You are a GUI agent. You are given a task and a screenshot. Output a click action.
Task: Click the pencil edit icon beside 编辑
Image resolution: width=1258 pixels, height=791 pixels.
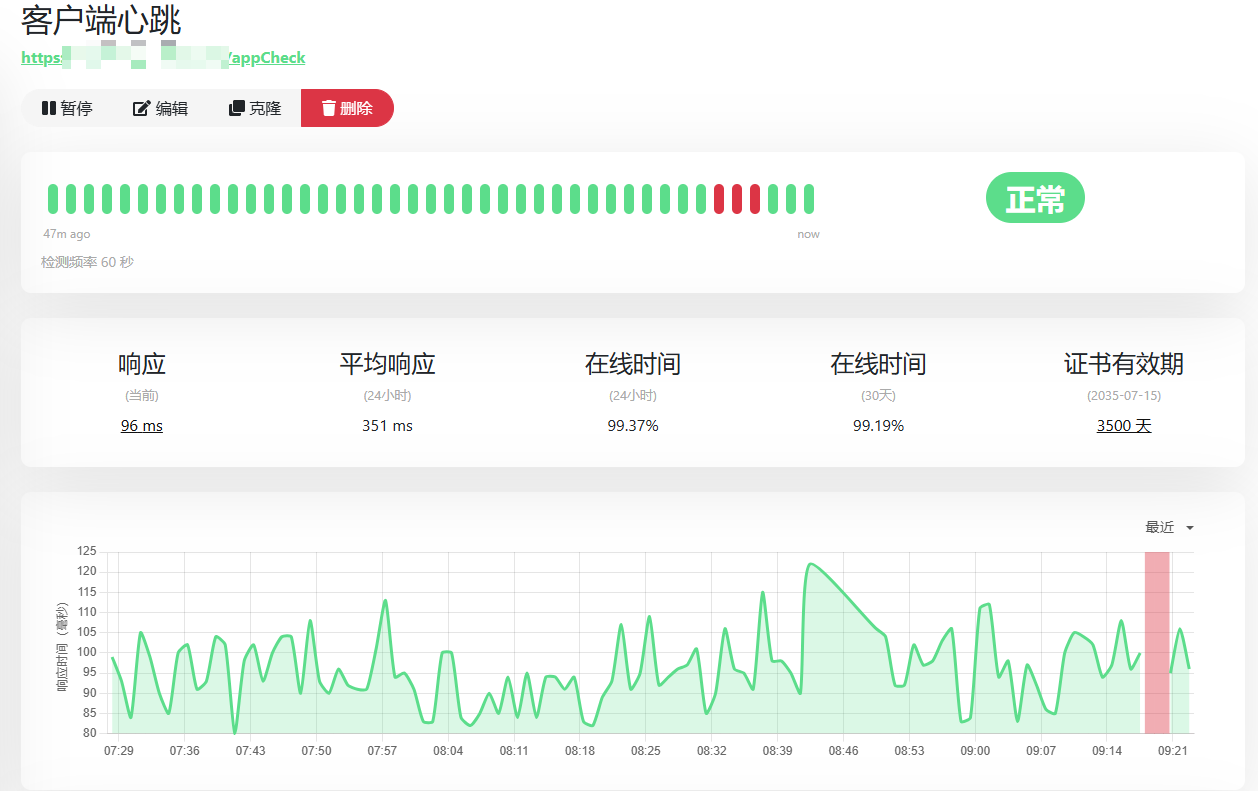click(x=141, y=108)
